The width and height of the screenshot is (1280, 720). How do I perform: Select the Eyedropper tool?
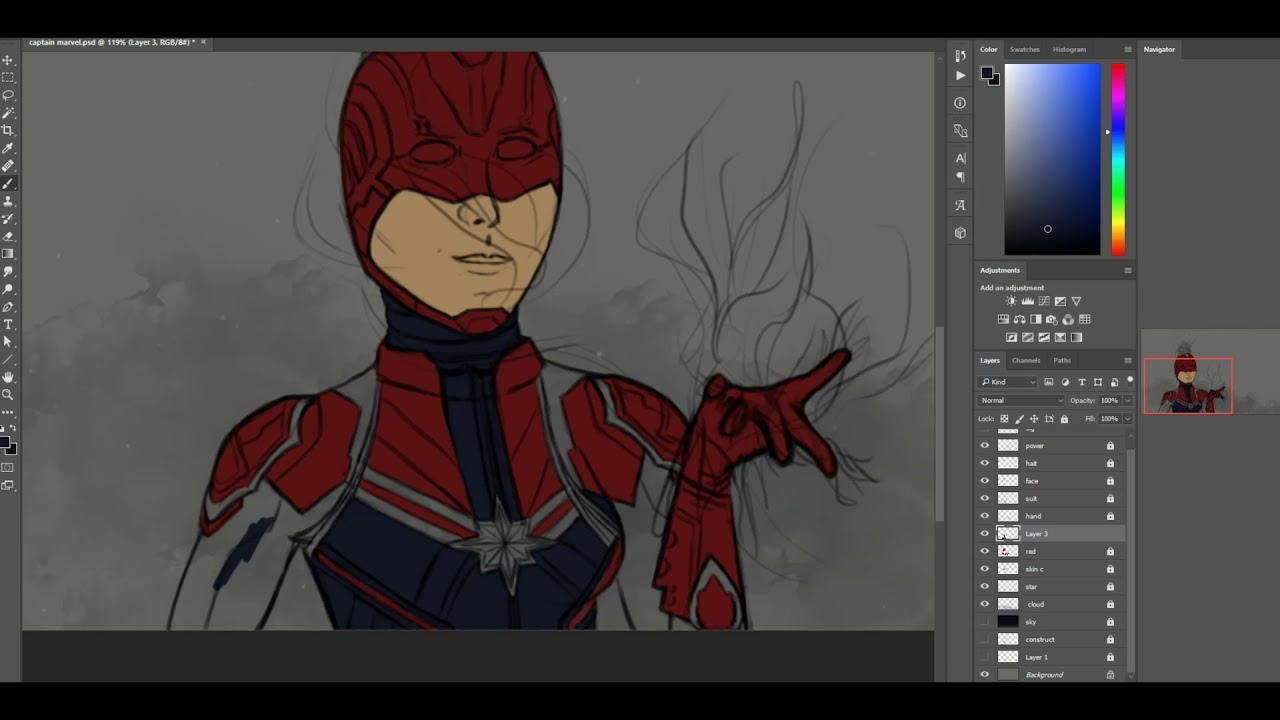(x=8, y=148)
